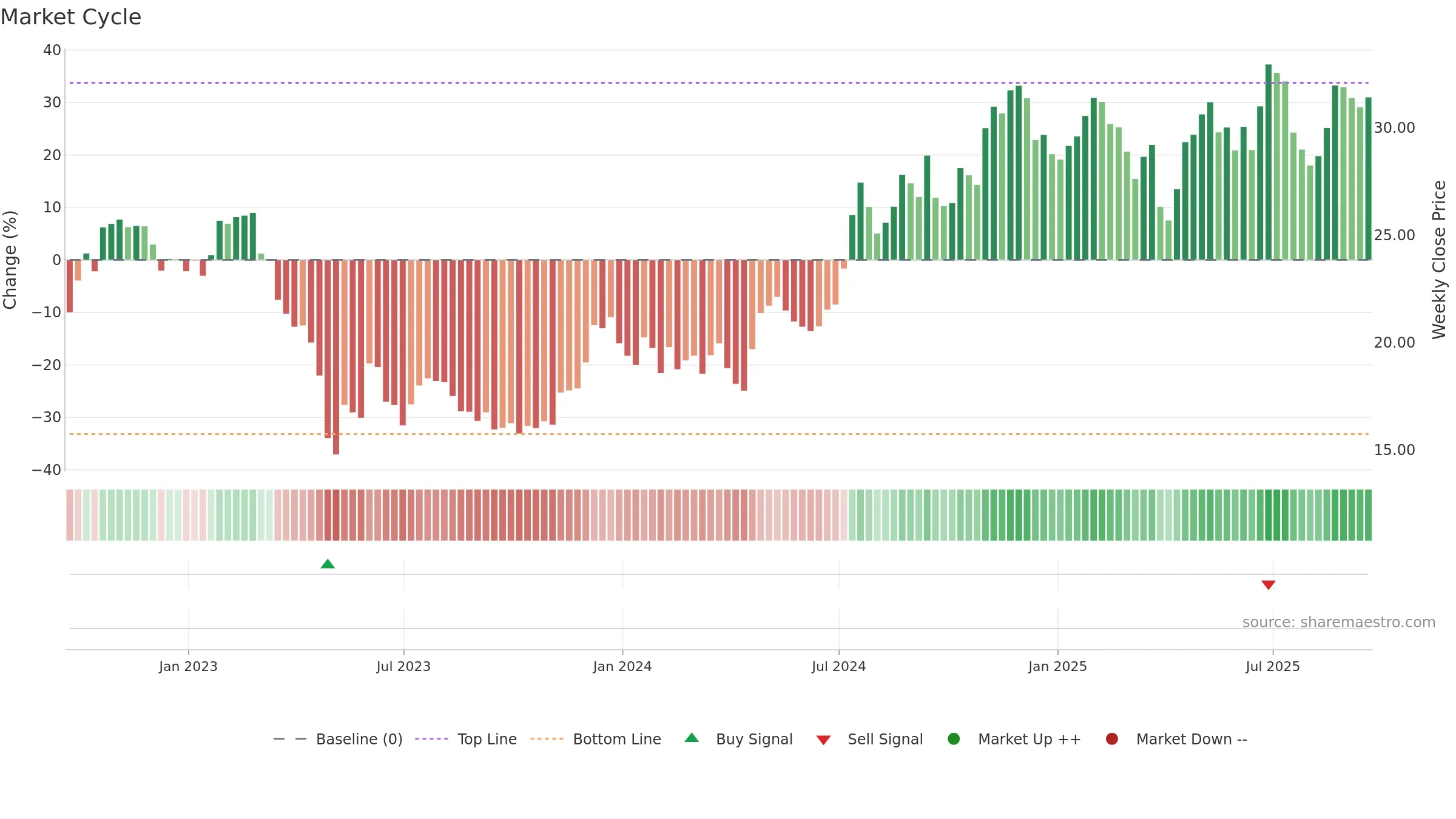Click the gray dashed baseline legend swatch
1456x819 pixels.
pyautogui.click(x=290, y=739)
